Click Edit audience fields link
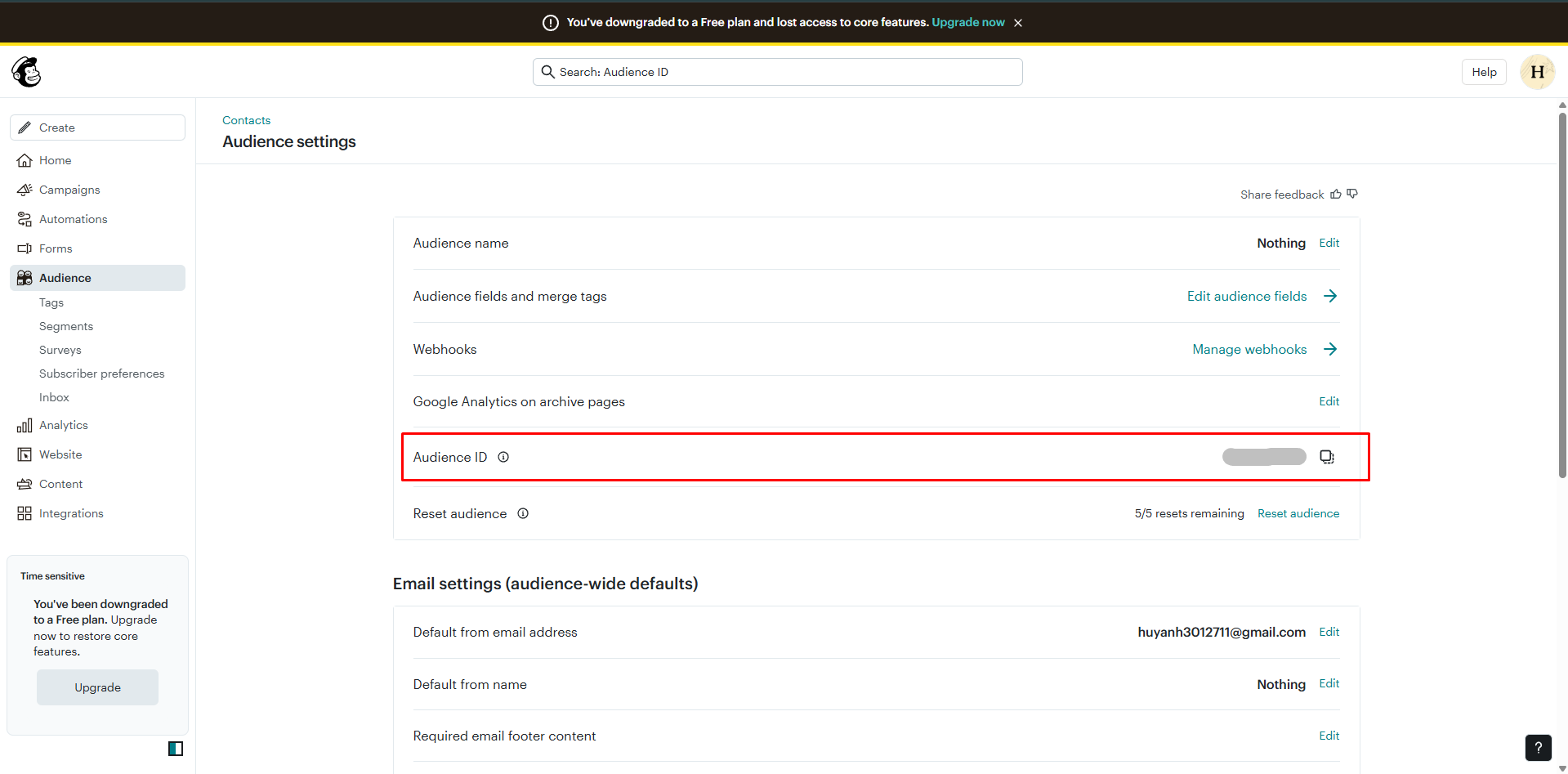The image size is (1568, 774). click(x=1247, y=296)
